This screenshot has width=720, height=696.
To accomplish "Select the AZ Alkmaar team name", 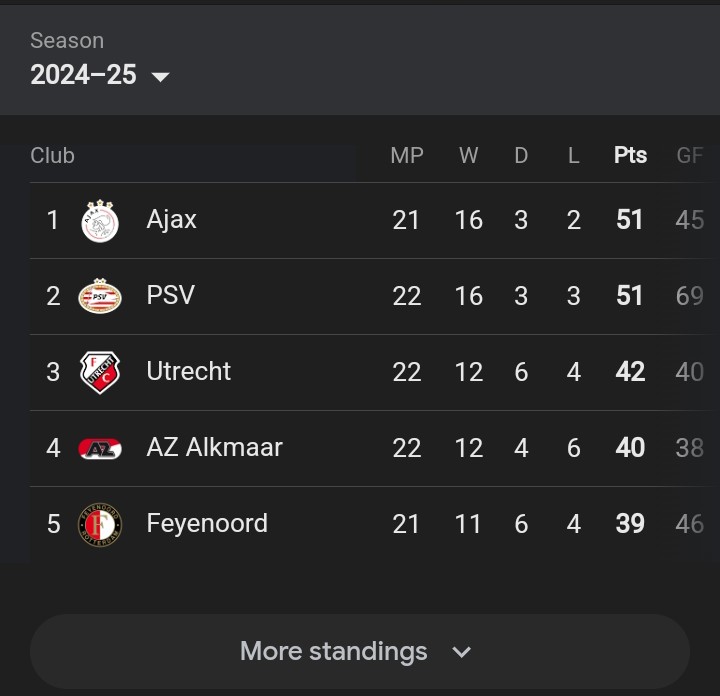I will [x=214, y=447].
